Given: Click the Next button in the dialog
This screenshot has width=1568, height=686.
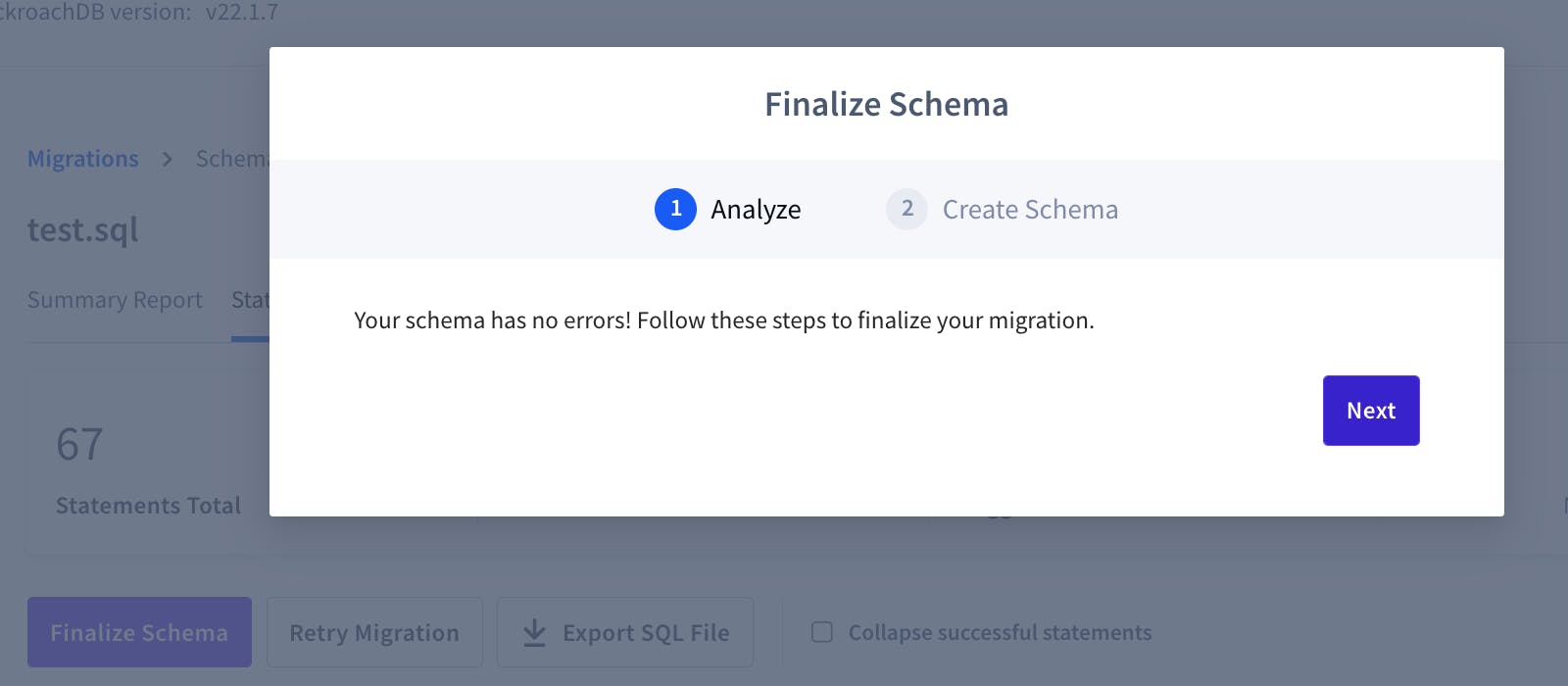Looking at the screenshot, I should point(1371,411).
